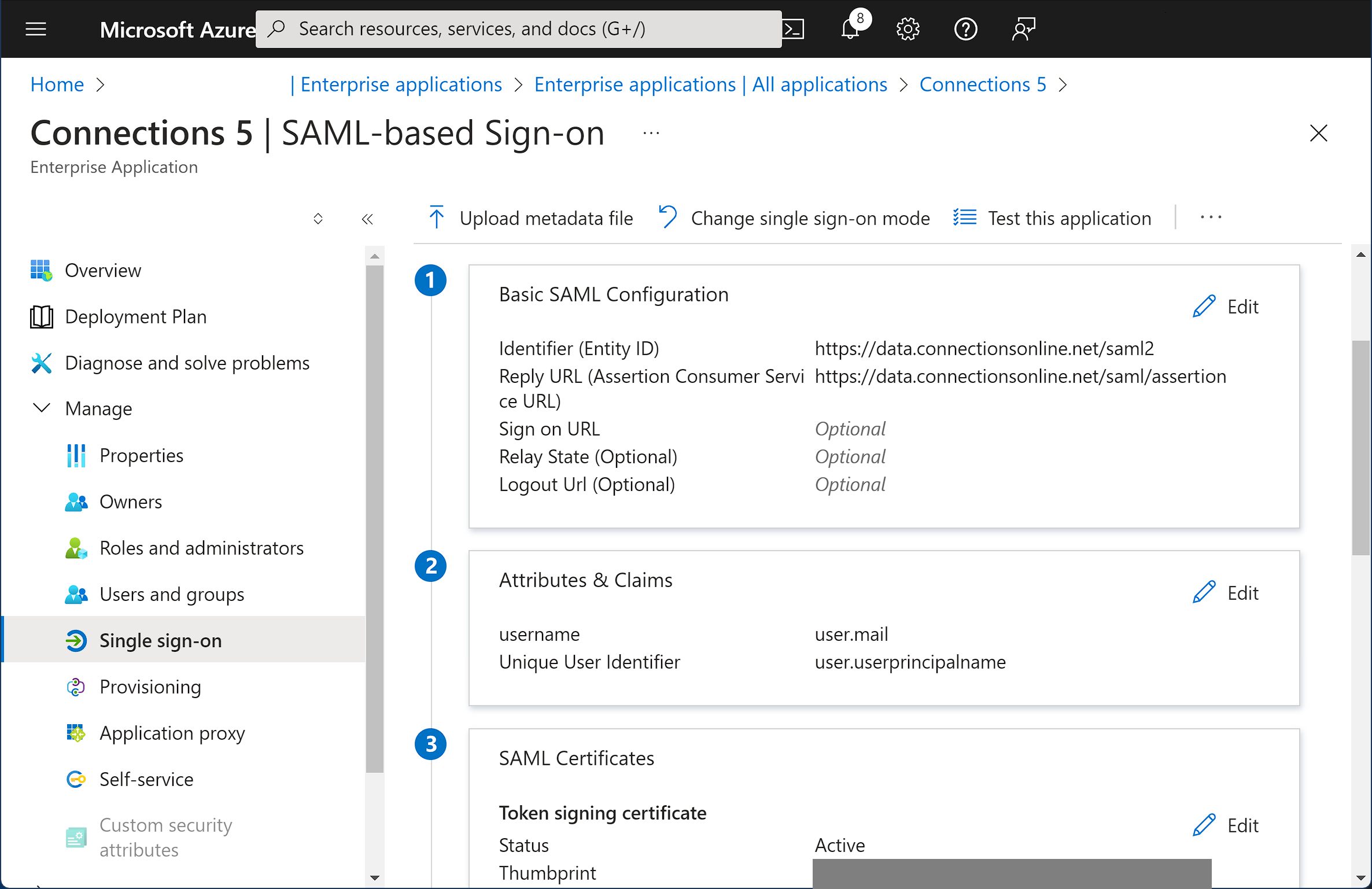Collapse the left navigation pane
Screen dimensions: 1372x889
point(367,219)
